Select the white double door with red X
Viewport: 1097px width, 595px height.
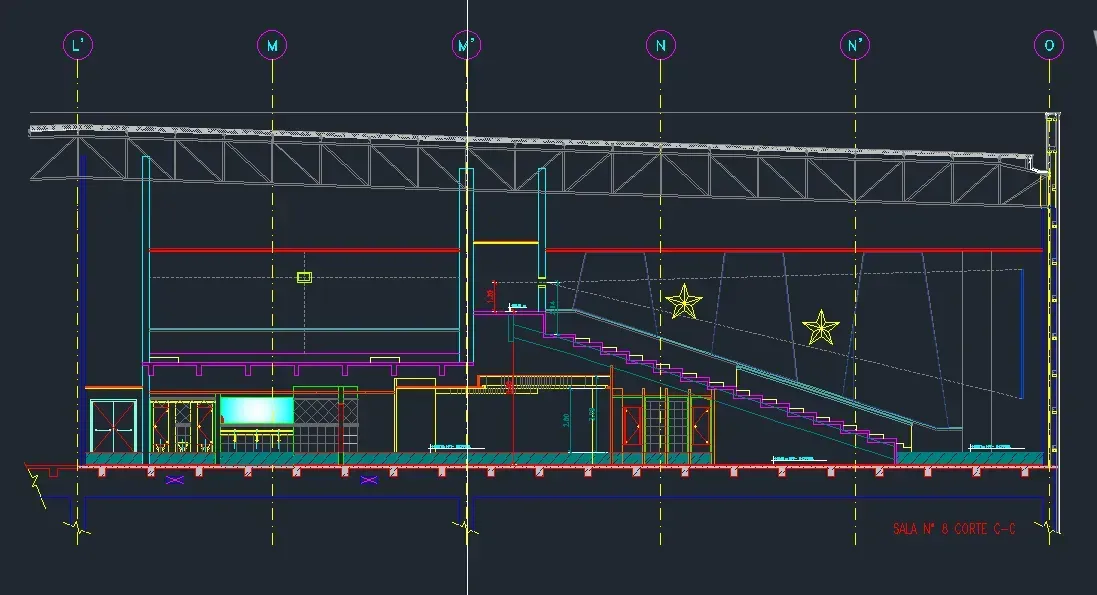pyautogui.click(x=113, y=426)
